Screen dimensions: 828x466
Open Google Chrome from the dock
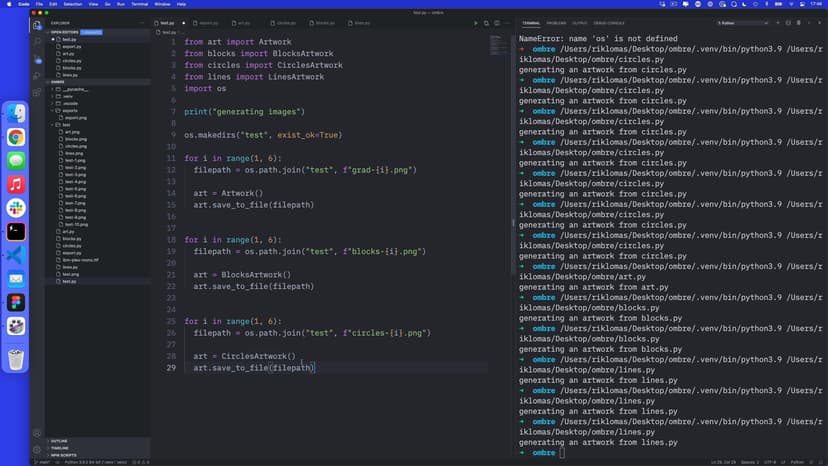(16, 137)
